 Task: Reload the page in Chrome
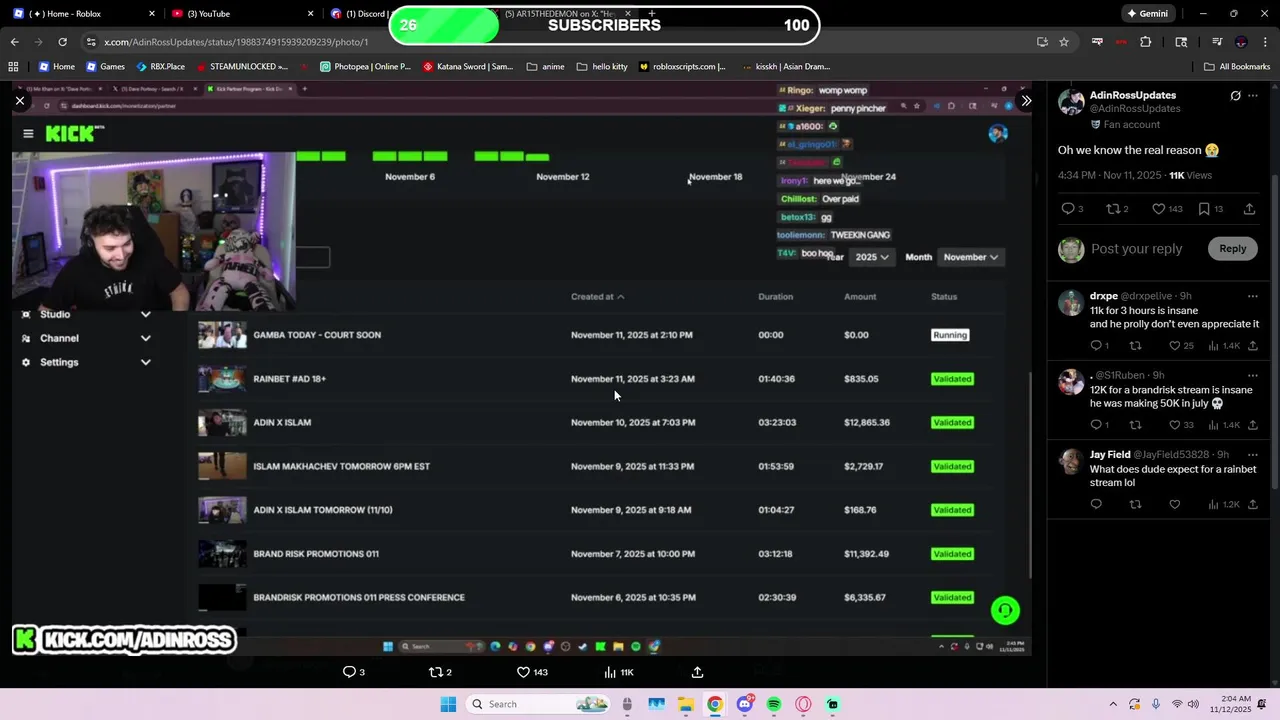(62, 42)
